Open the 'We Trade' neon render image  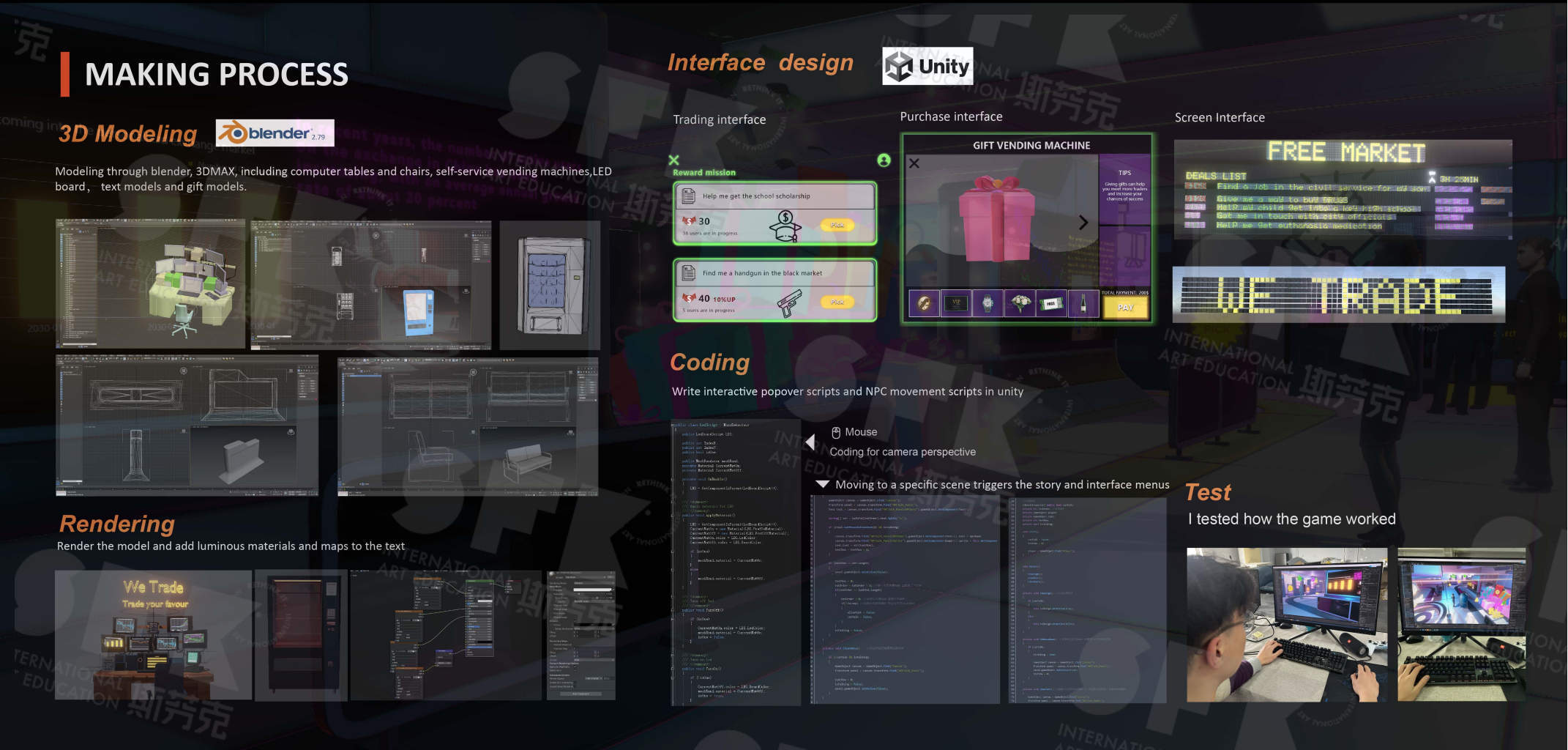(x=153, y=635)
